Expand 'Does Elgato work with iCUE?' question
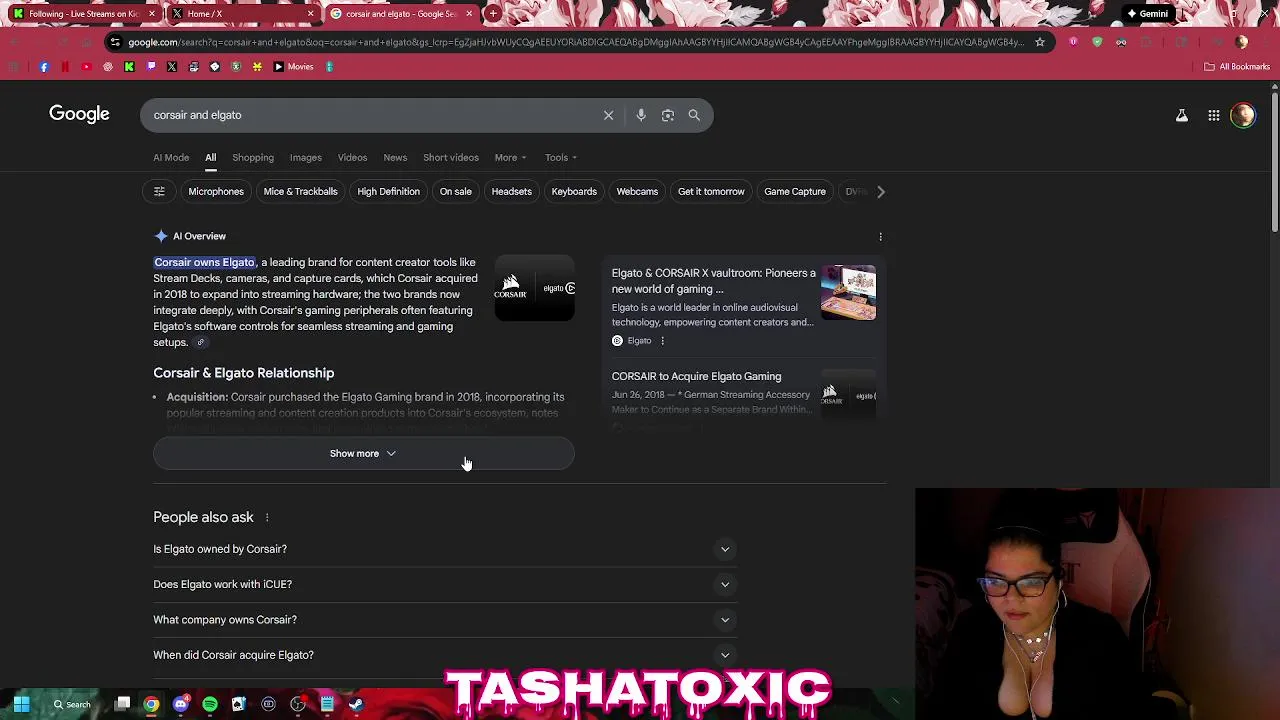 [445, 584]
